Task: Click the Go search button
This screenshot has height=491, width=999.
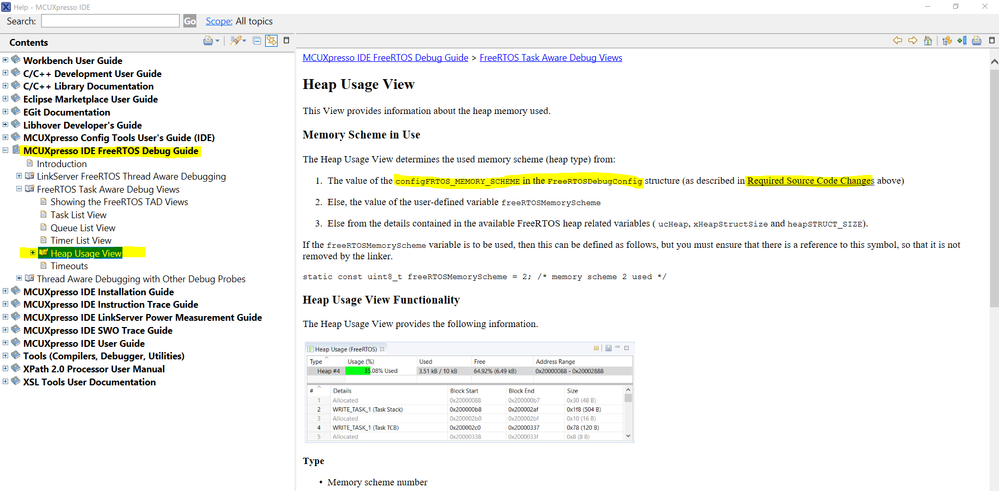Action: [x=190, y=21]
